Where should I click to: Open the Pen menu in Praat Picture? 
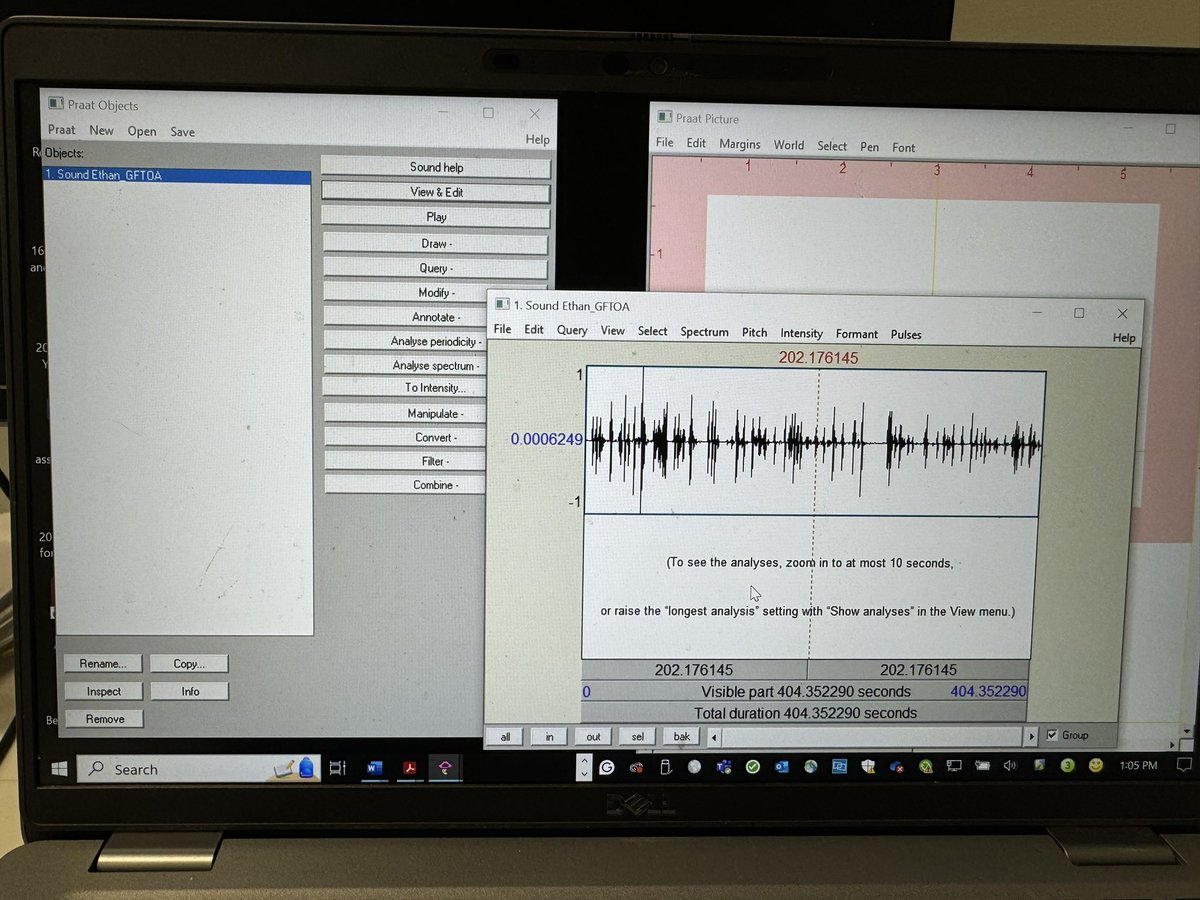870,147
